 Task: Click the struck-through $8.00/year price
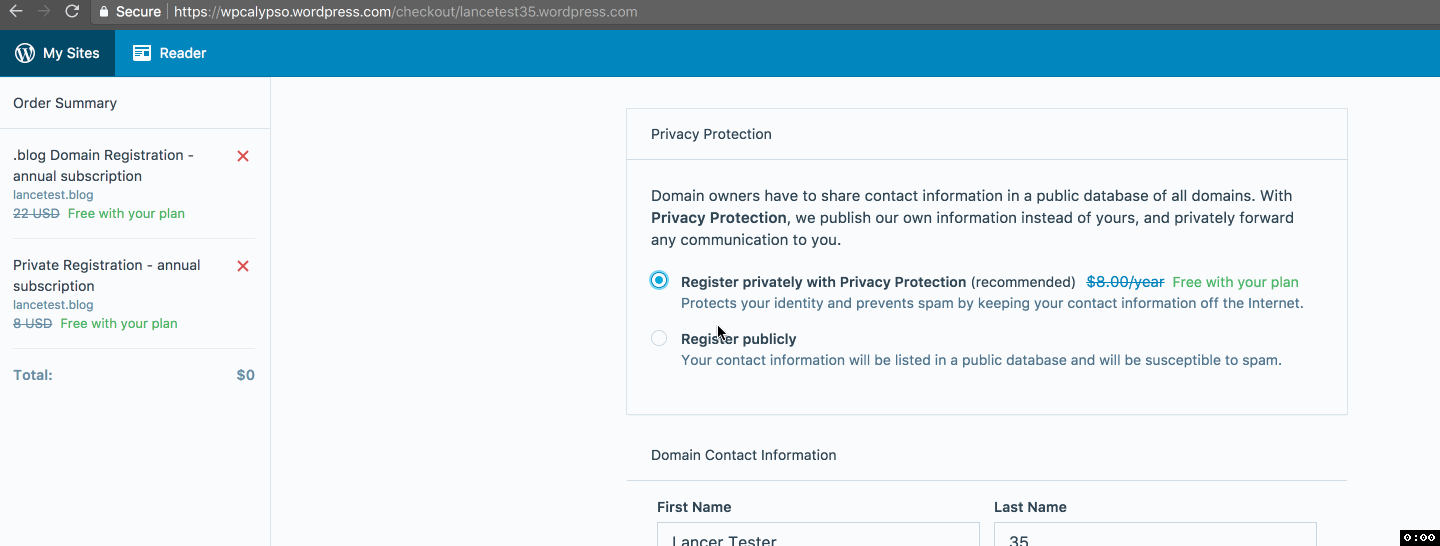[1125, 282]
